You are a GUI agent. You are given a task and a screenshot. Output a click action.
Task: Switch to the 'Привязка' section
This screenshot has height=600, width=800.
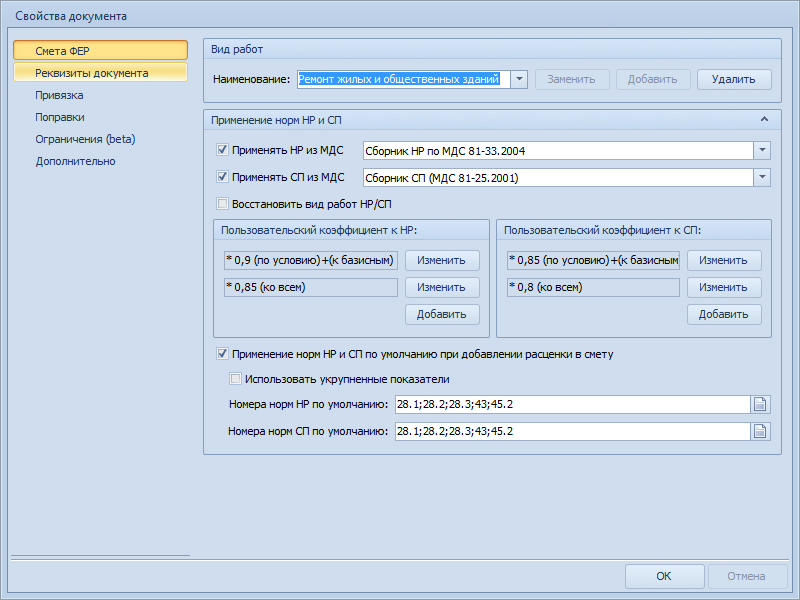pos(59,95)
